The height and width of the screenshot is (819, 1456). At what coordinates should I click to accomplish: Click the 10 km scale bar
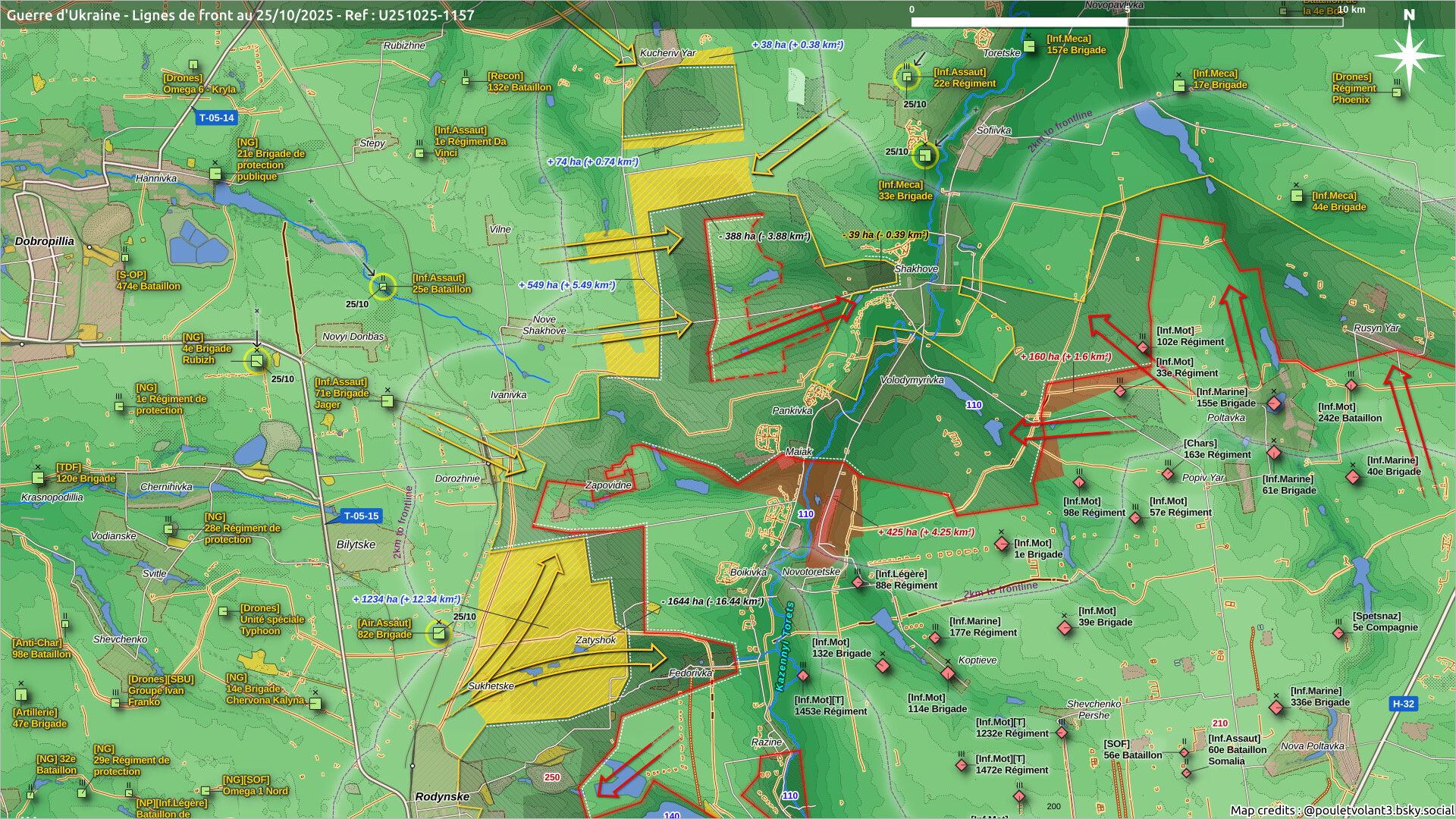[x=1126, y=21]
